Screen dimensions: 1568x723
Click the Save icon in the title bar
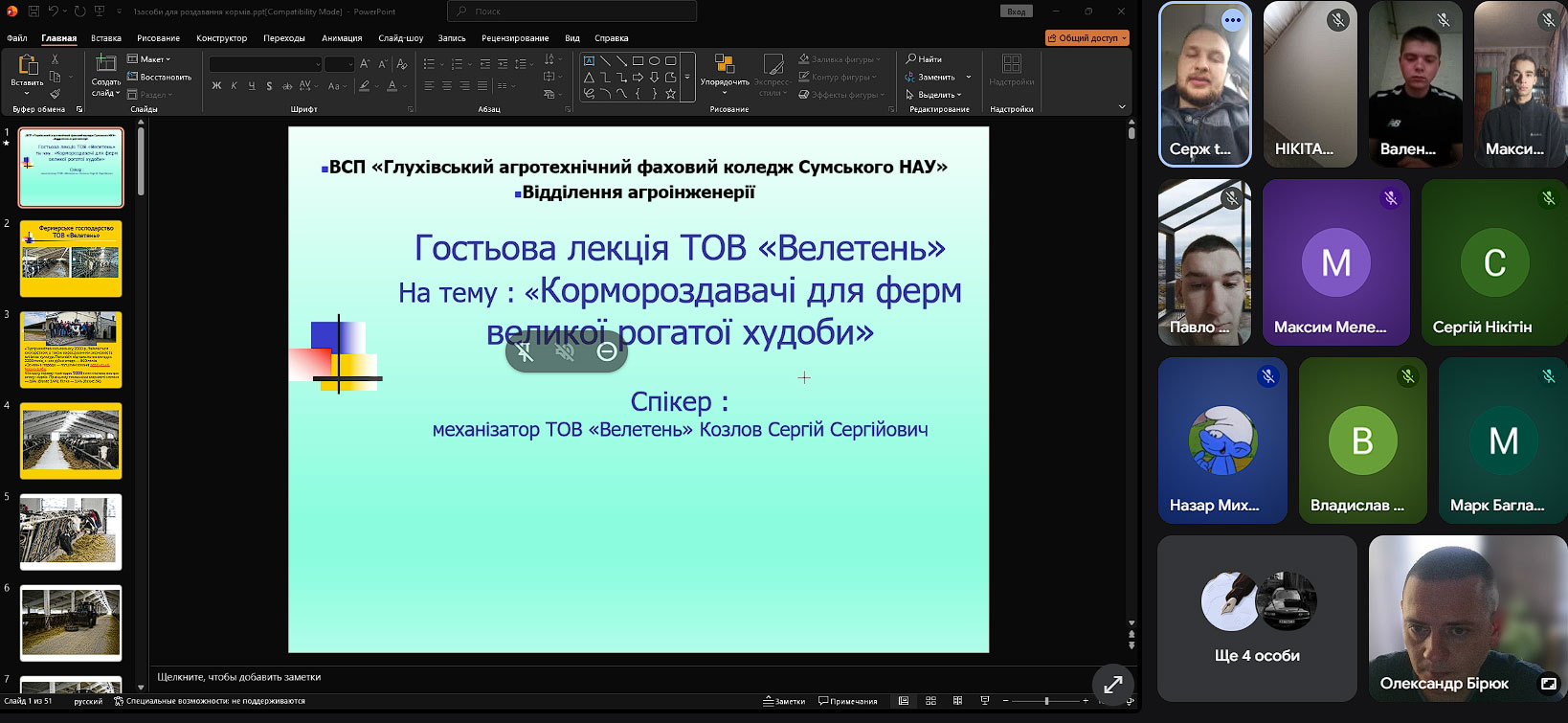click(34, 11)
